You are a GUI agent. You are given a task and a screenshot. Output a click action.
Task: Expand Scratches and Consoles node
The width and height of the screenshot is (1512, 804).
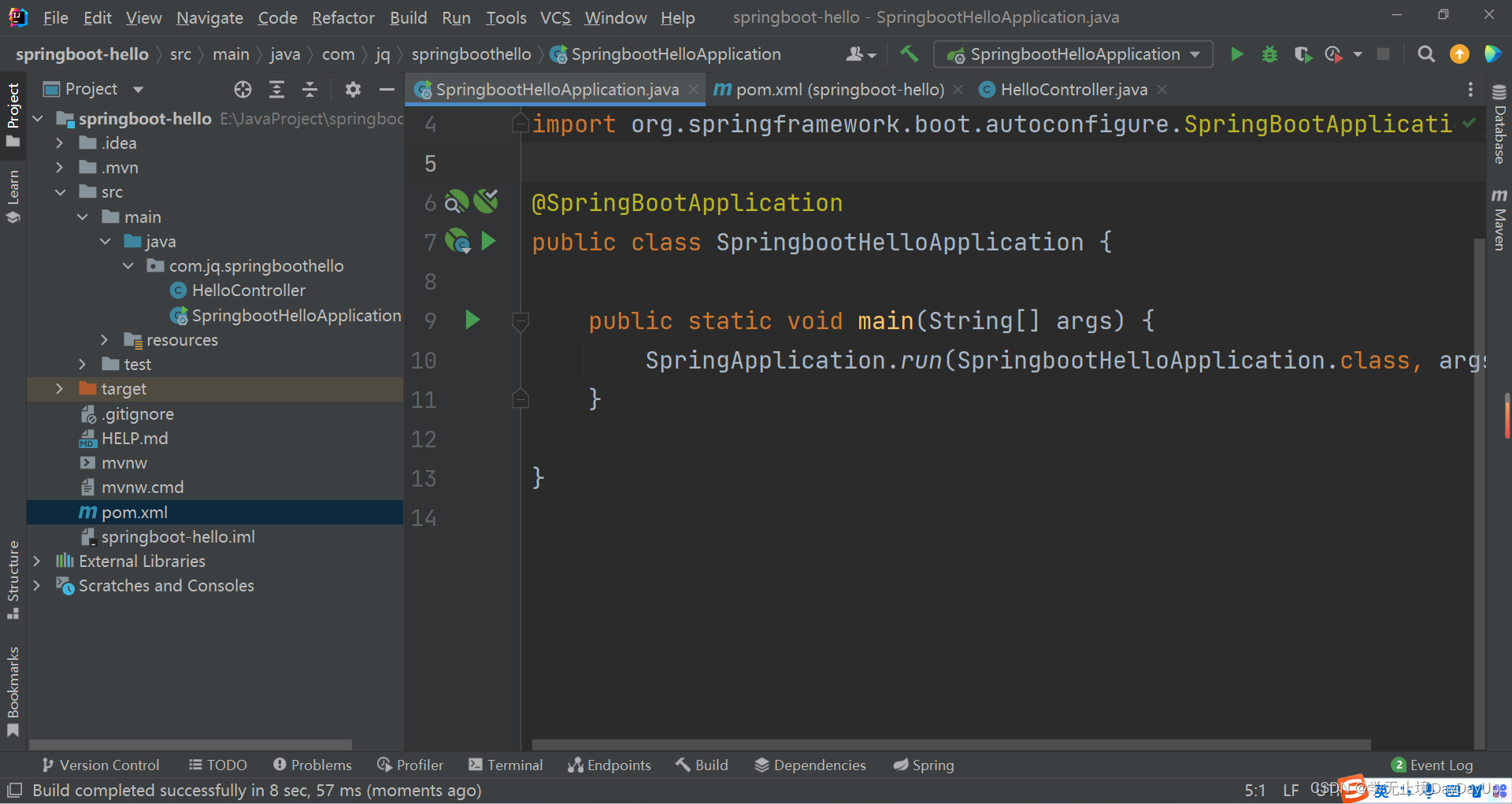(37, 586)
